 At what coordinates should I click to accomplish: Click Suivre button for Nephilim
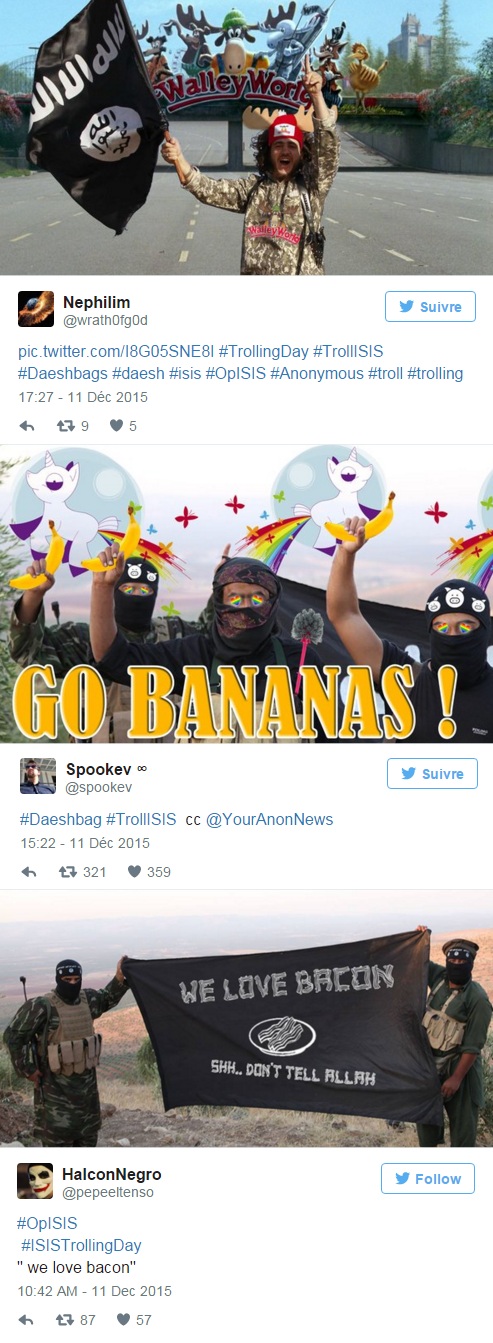pyautogui.click(x=430, y=307)
